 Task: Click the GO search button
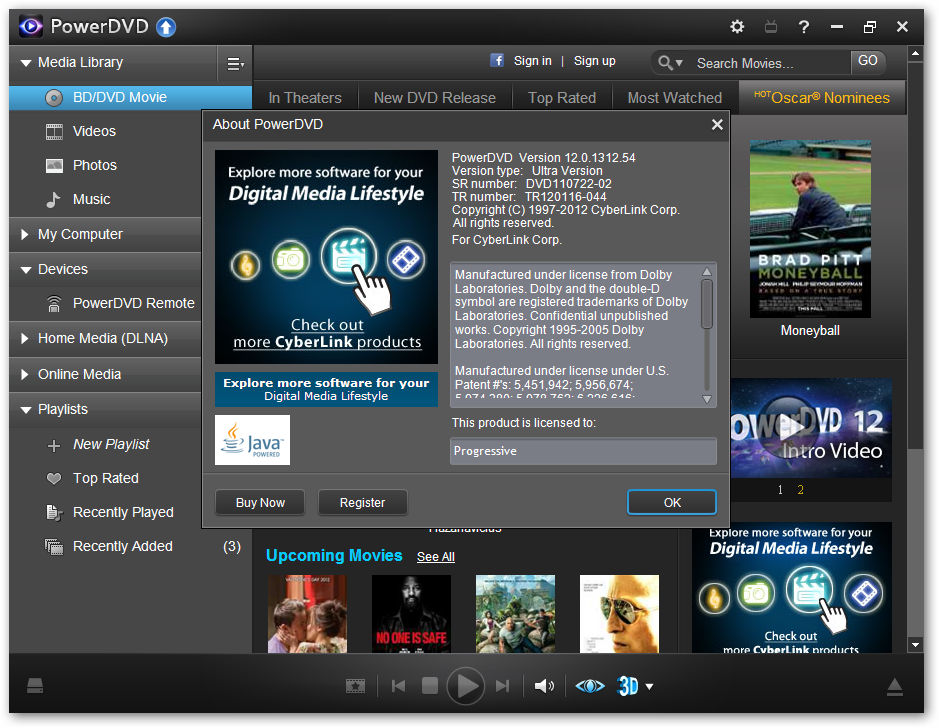click(867, 61)
